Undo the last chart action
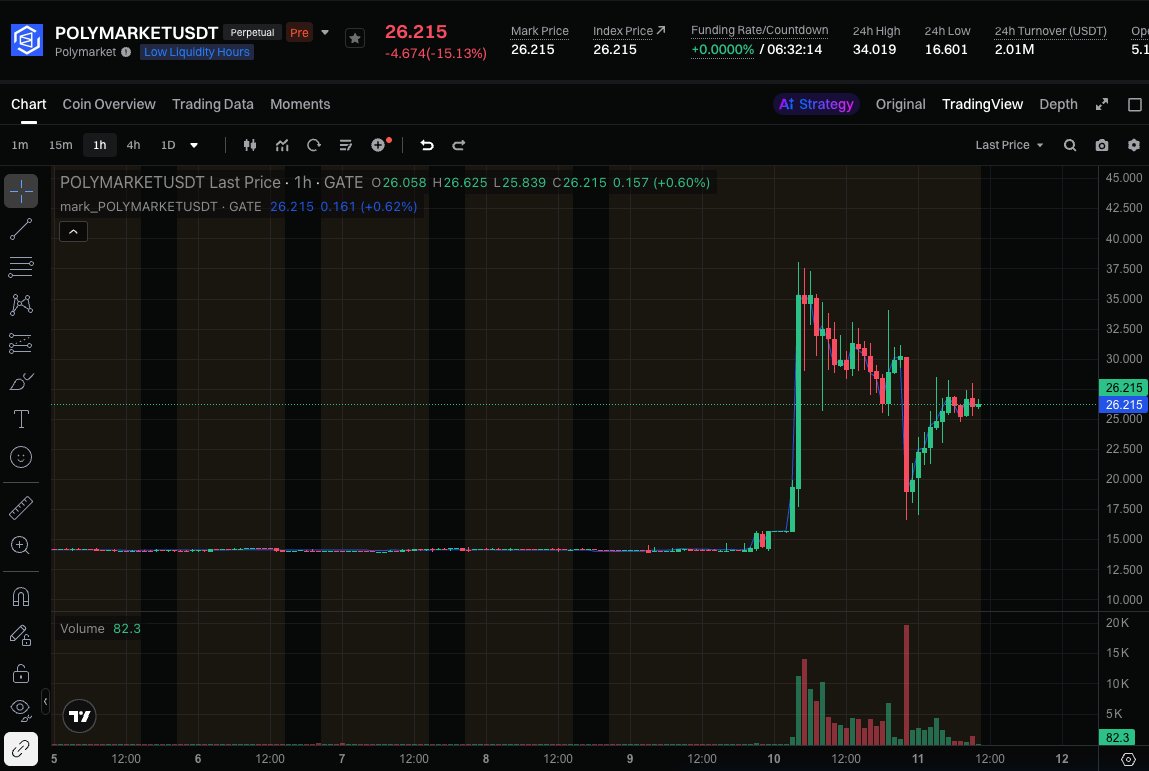Image resolution: width=1149 pixels, height=771 pixels. click(x=426, y=145)
